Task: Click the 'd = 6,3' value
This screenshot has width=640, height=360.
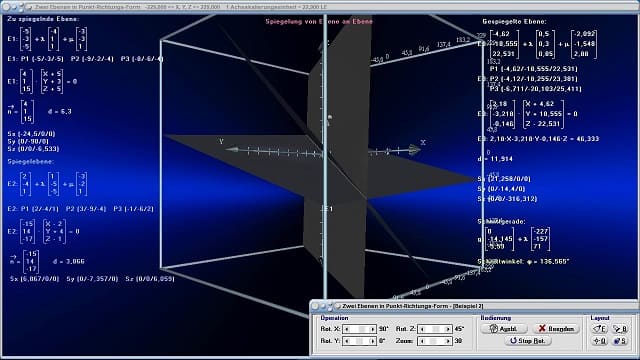Action: (60, 111)
